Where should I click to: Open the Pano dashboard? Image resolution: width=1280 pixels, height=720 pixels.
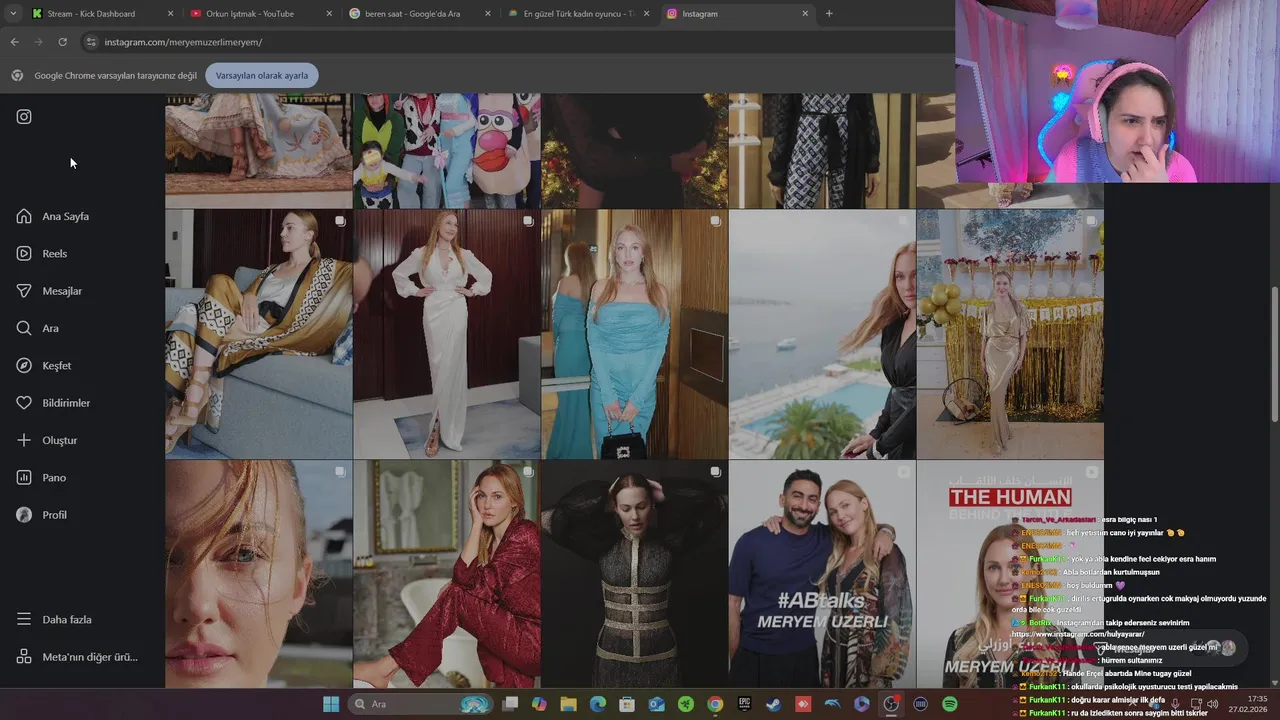(41, 478)
